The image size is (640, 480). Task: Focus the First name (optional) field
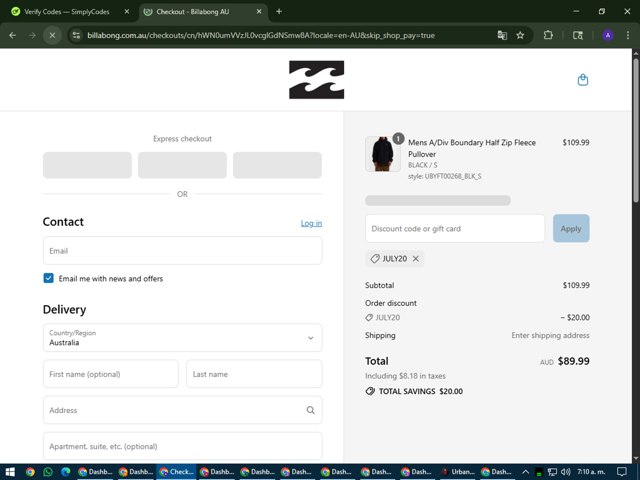pyautogui.click(x=111, y=374)
